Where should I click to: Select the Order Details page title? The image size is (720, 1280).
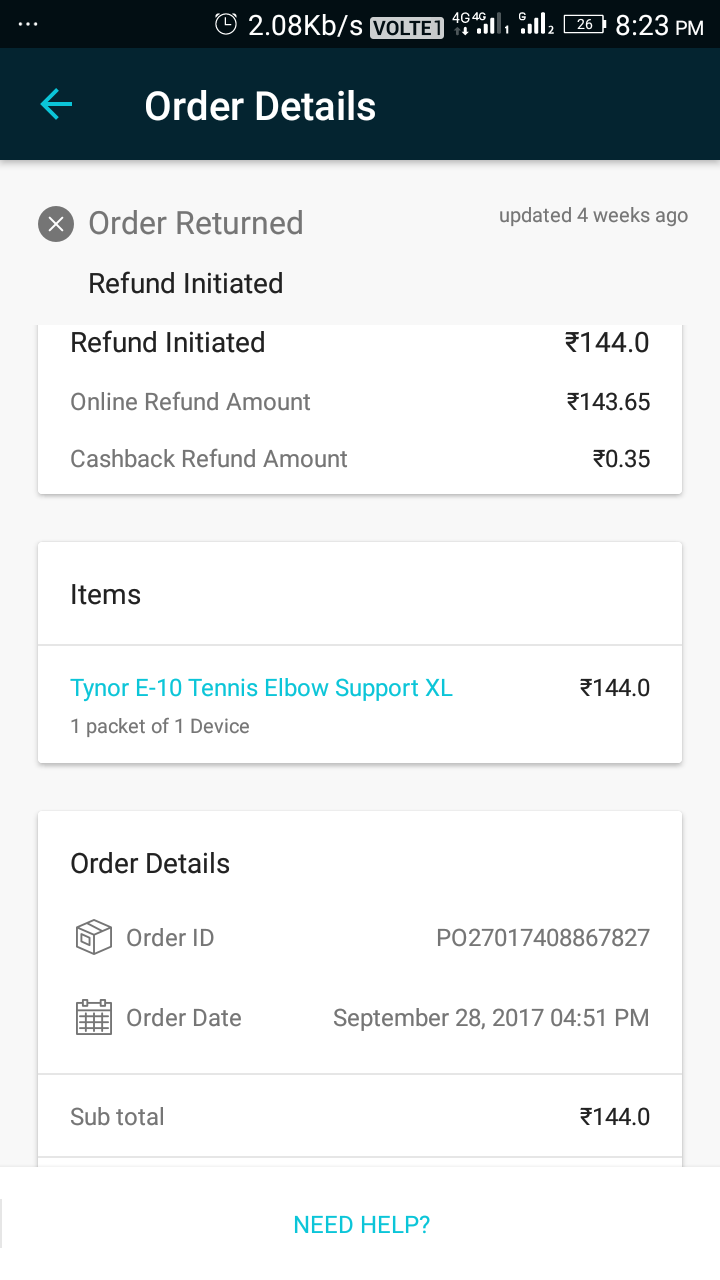point(260,106)
